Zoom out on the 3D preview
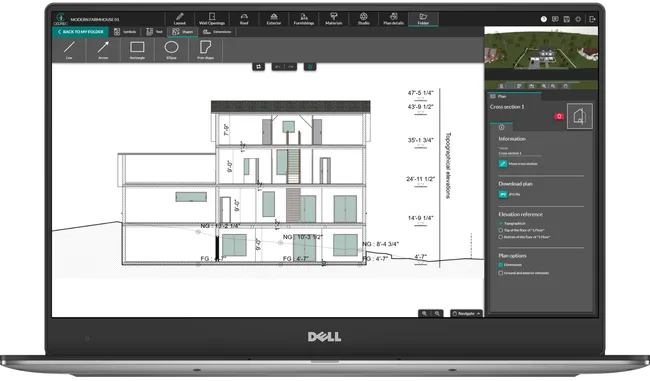The height and width of the screenshot is (381, 650). pyautogui.click(x=553, y=86)
